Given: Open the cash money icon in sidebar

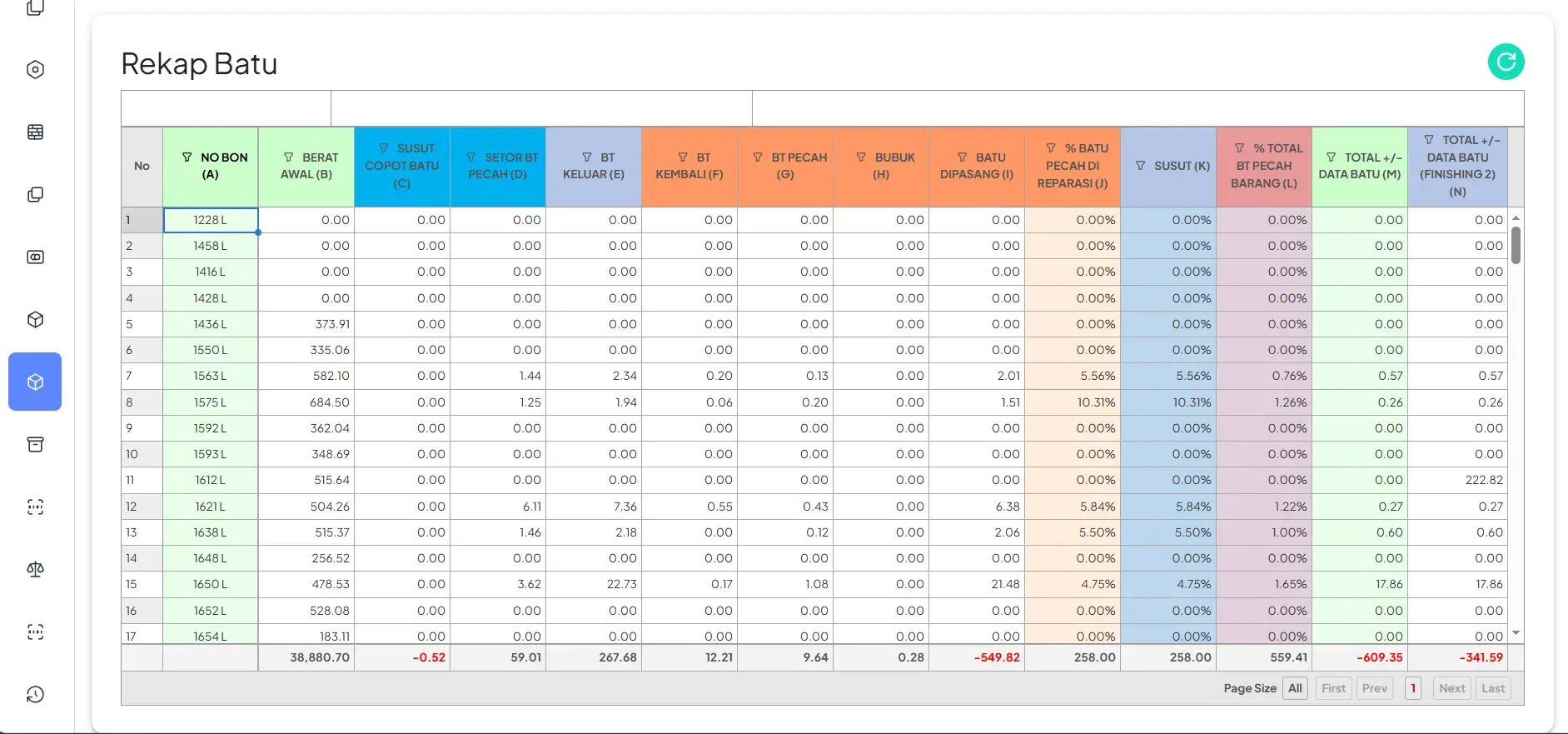Looking at the screenshot, I should [x=35, y=257].
